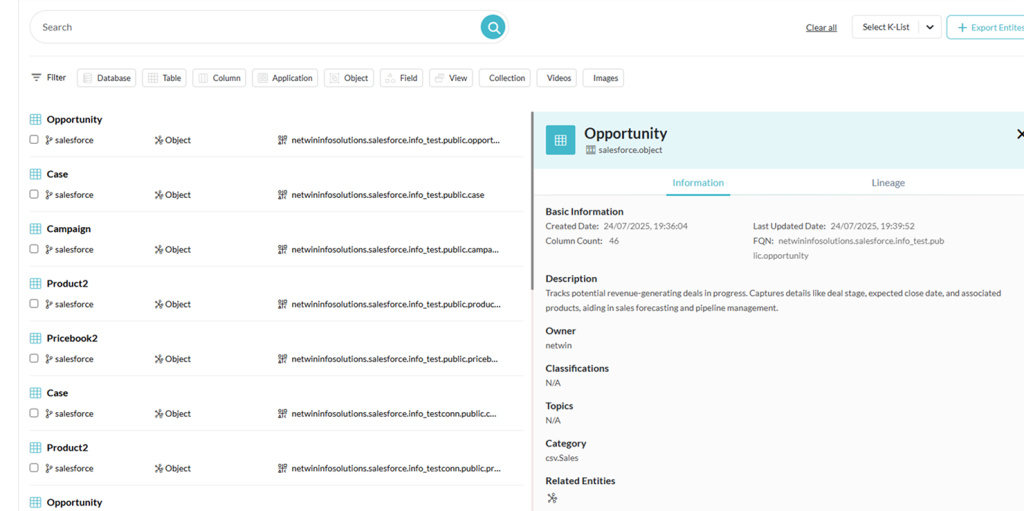Check the checkbox under Pricebook2

pos(34,359)
